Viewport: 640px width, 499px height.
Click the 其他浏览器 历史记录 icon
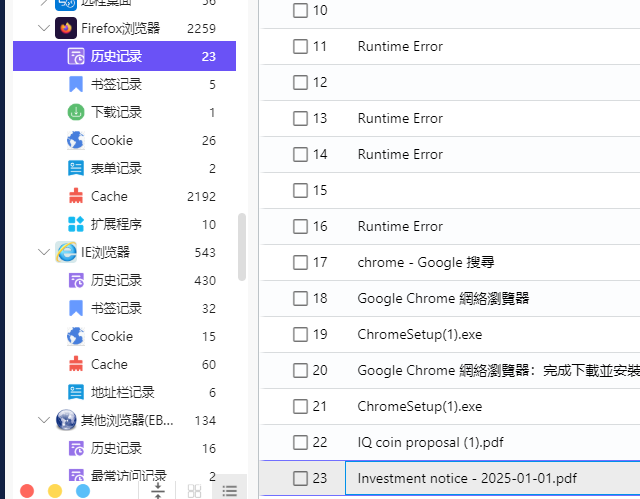(x=76, y=448)
